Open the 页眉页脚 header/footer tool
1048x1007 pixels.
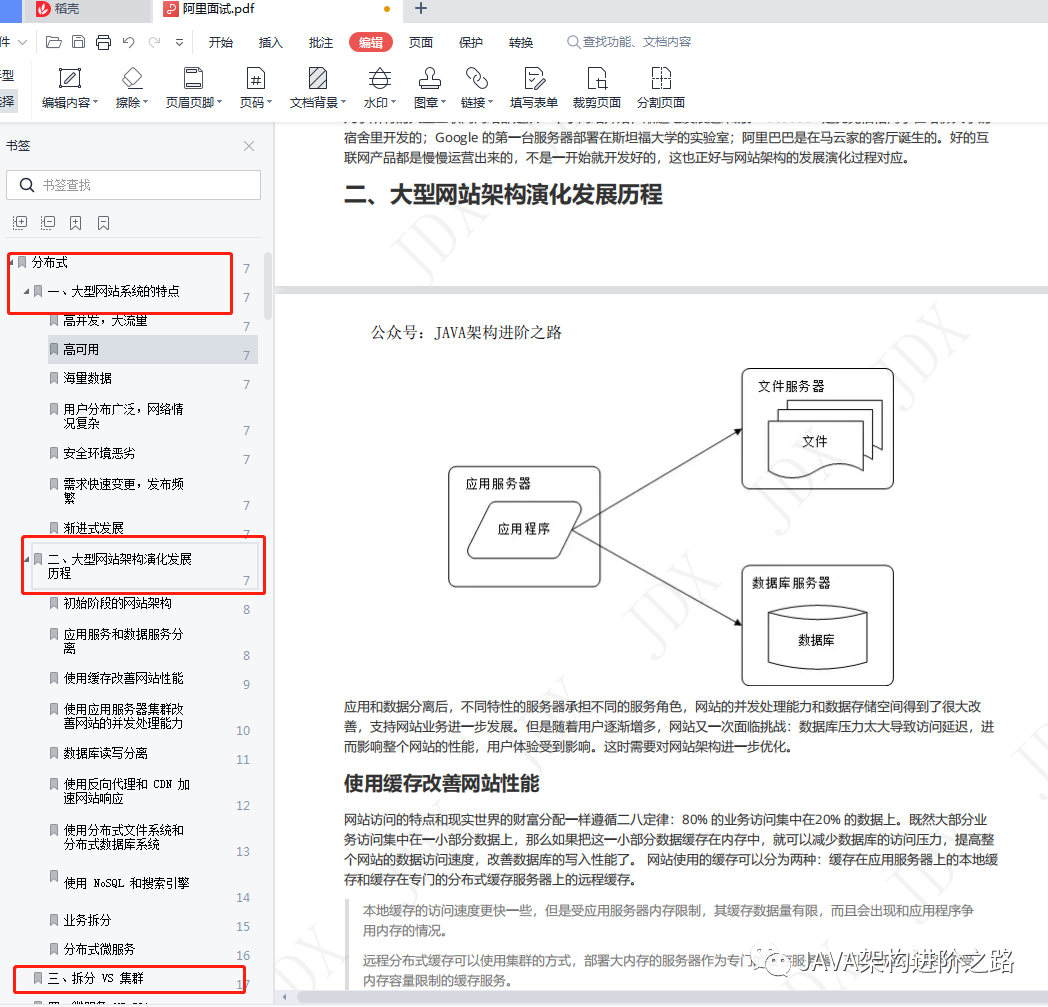click(x=192, y=87)
